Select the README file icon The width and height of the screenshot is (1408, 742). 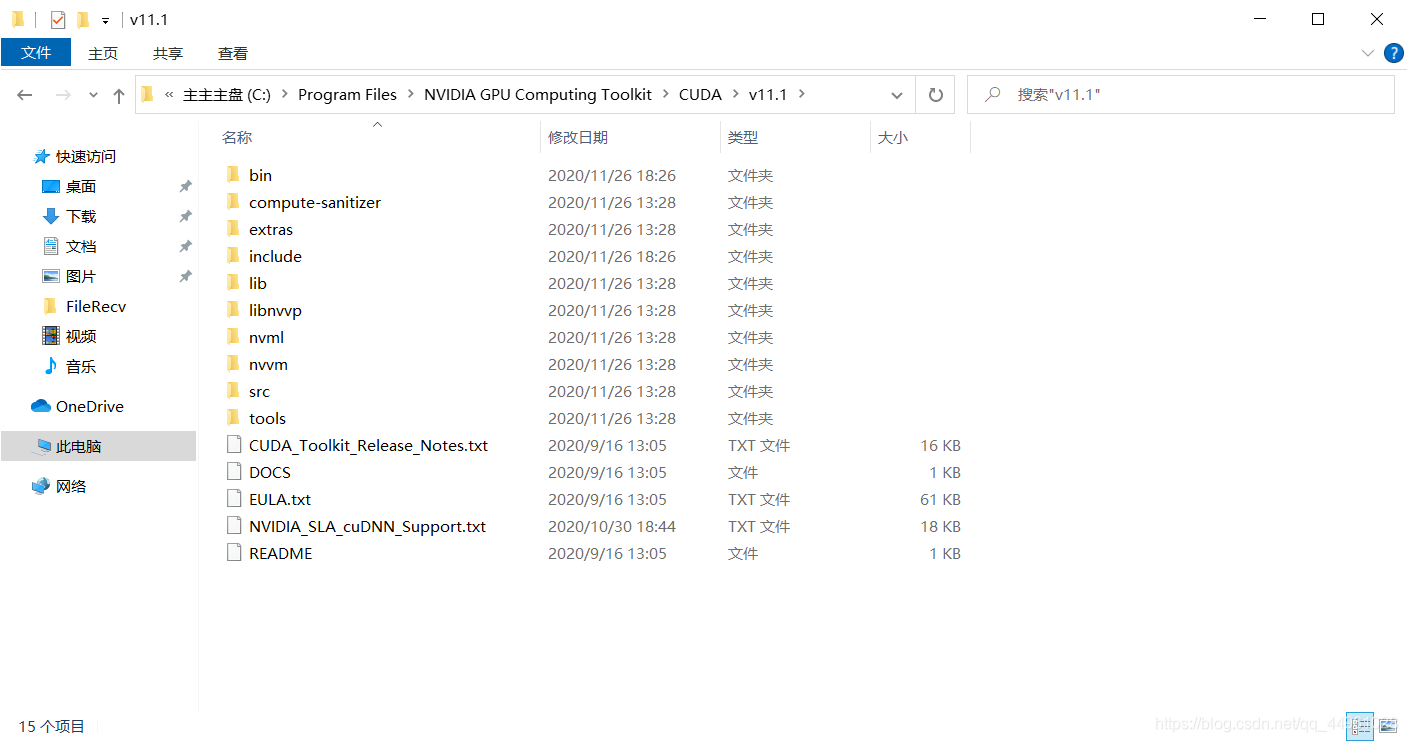tap(233, 553)
